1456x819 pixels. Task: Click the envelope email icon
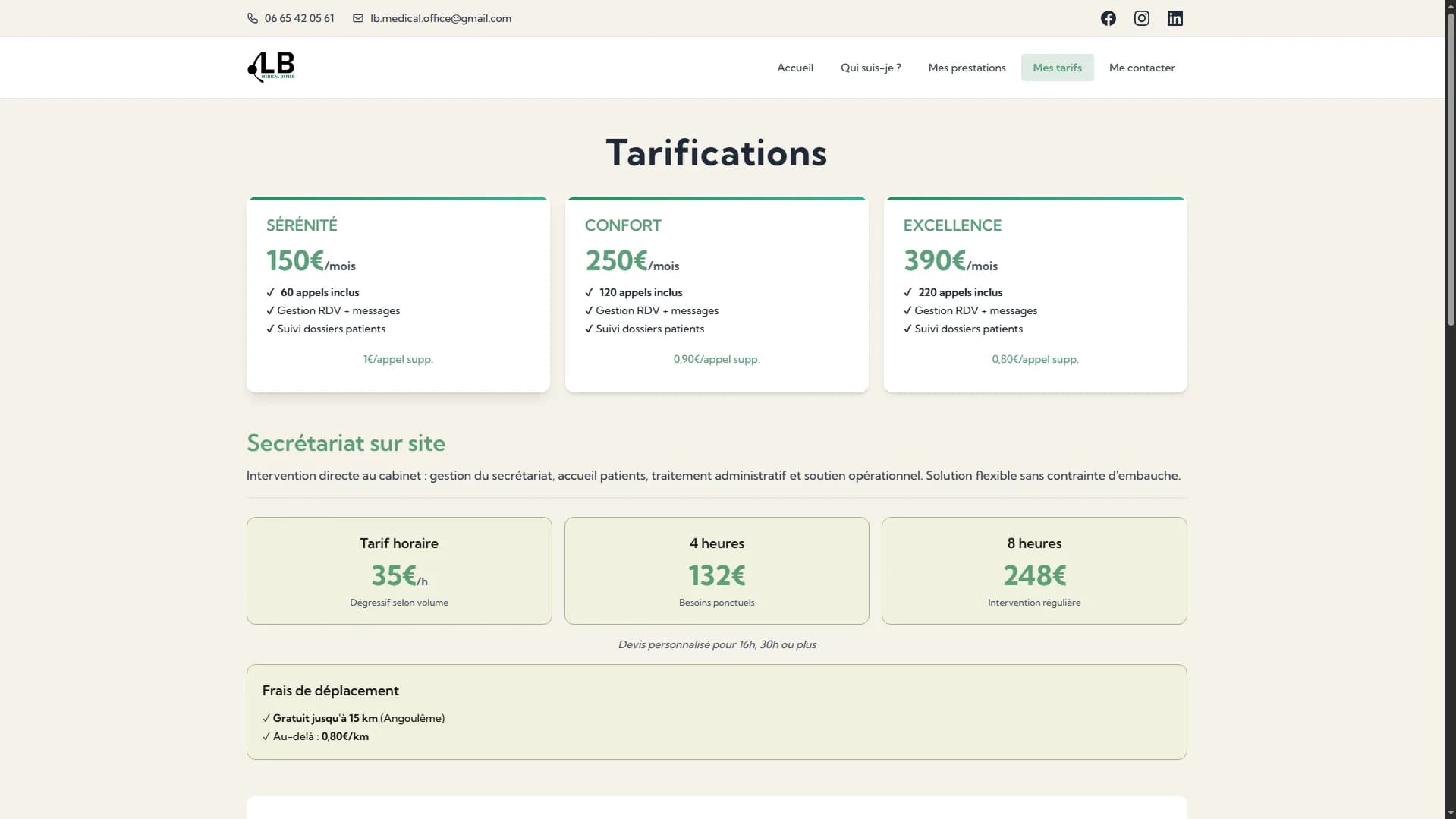click(358, 18)
